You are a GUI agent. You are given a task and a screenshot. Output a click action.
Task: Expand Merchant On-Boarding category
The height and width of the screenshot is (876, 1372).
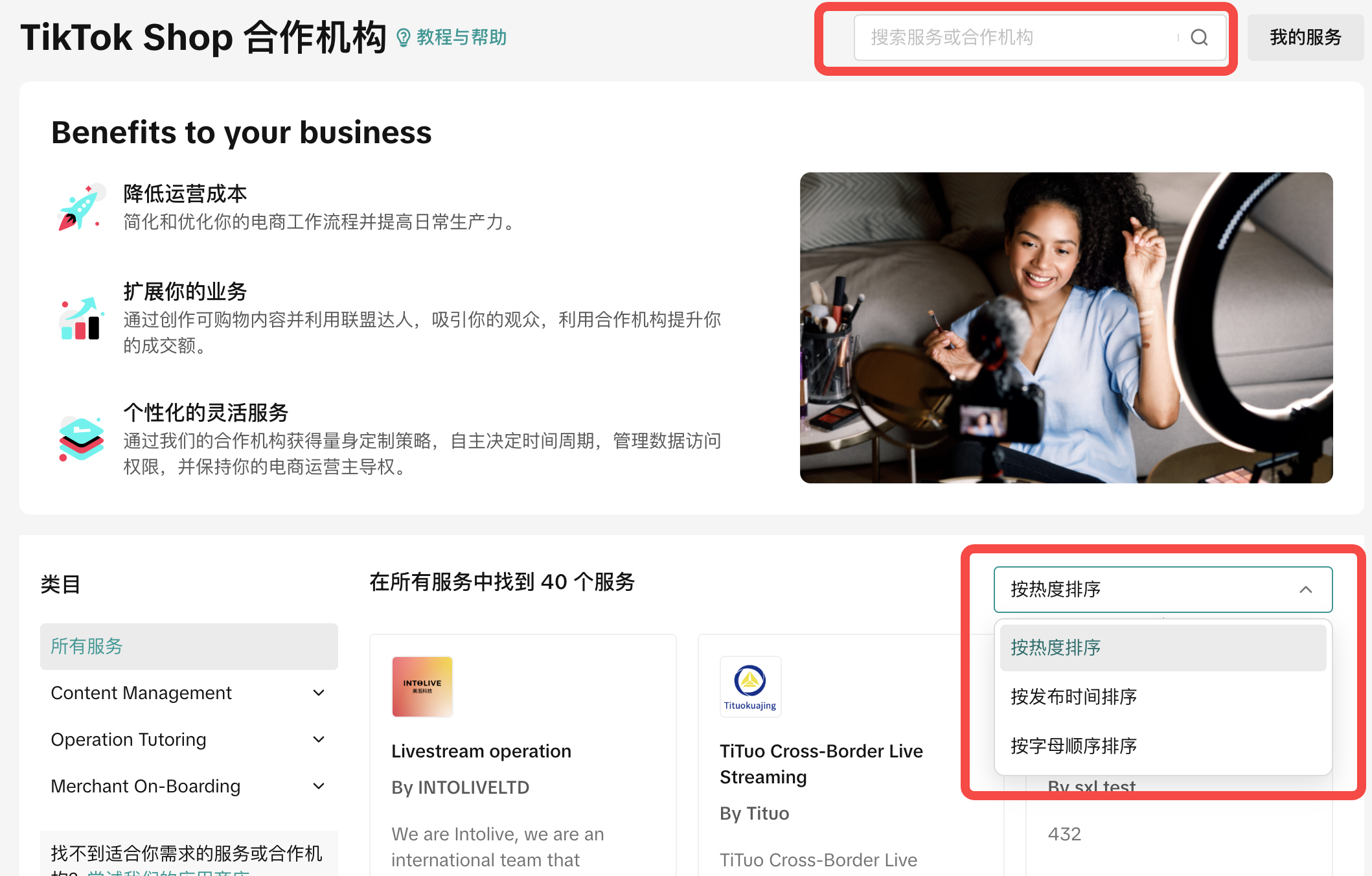coord(318,787)
